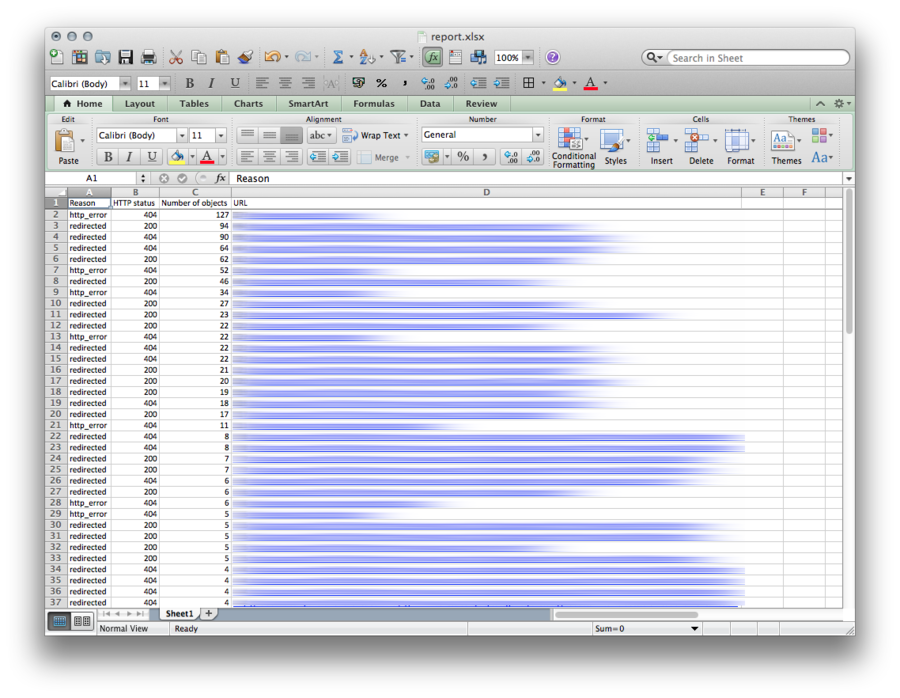Open the Charts ribbon tab
900x698 pixels.
pyautogui.click(x=248, y=103)
